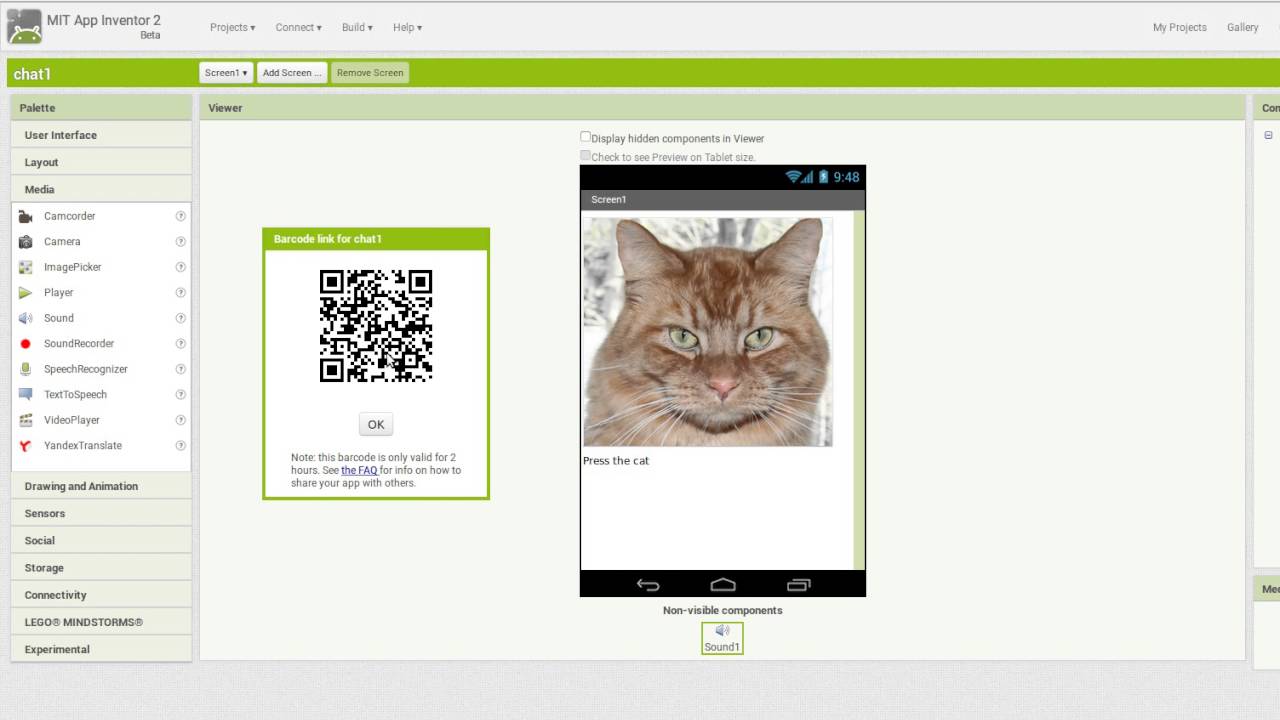The height and width of the screenshot is (720, 1280).
Task: Select the SoundRecorder red dot icon
Action: click(25, 343)
